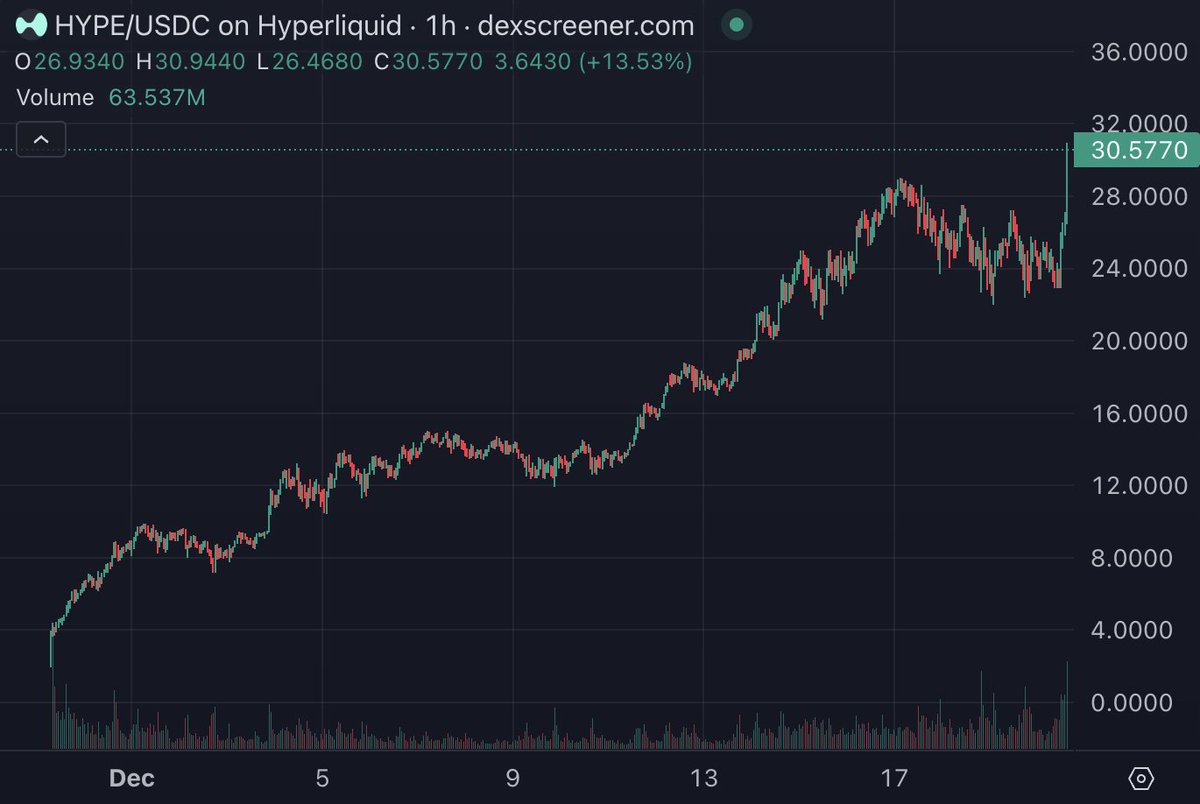Screen dimensions: 1200x804
Task: Click the 16.0000 price axis label
Action: 1139,414
